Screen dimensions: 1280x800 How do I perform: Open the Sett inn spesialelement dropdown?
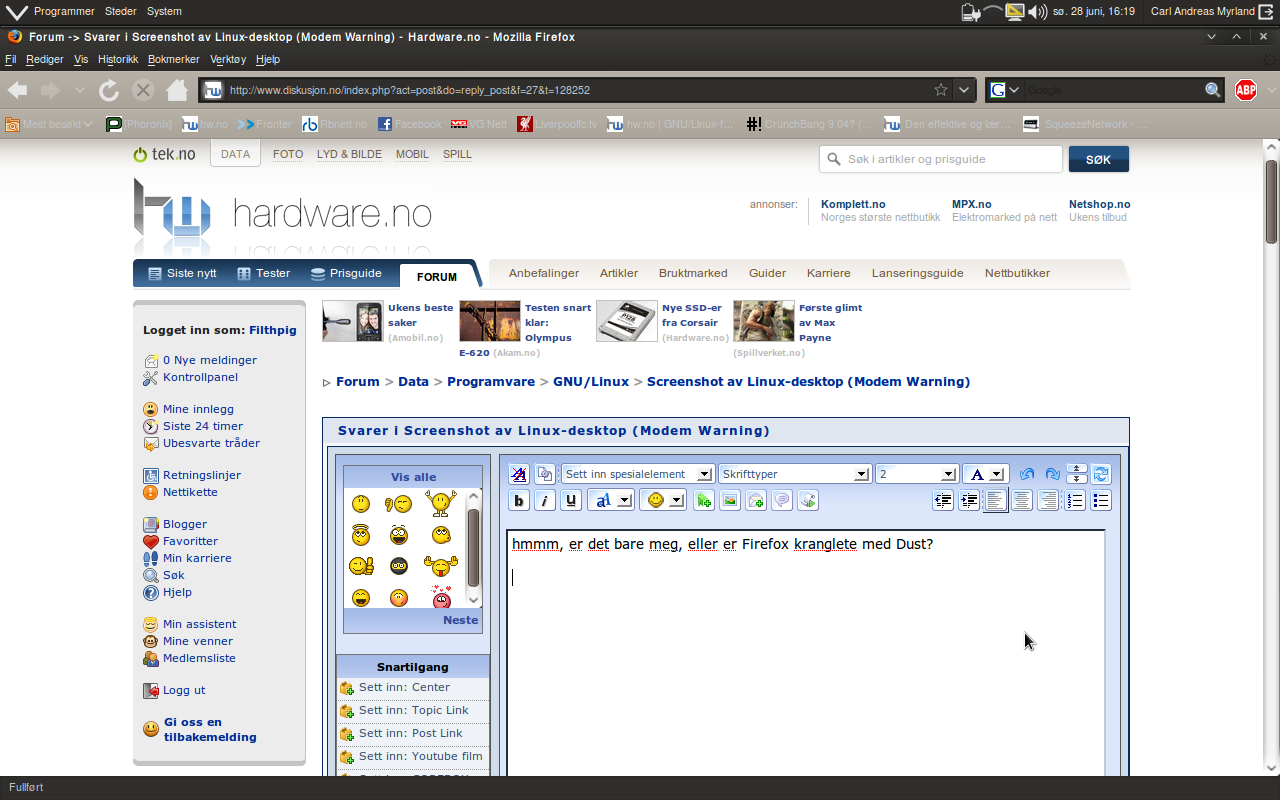[637, 474]
